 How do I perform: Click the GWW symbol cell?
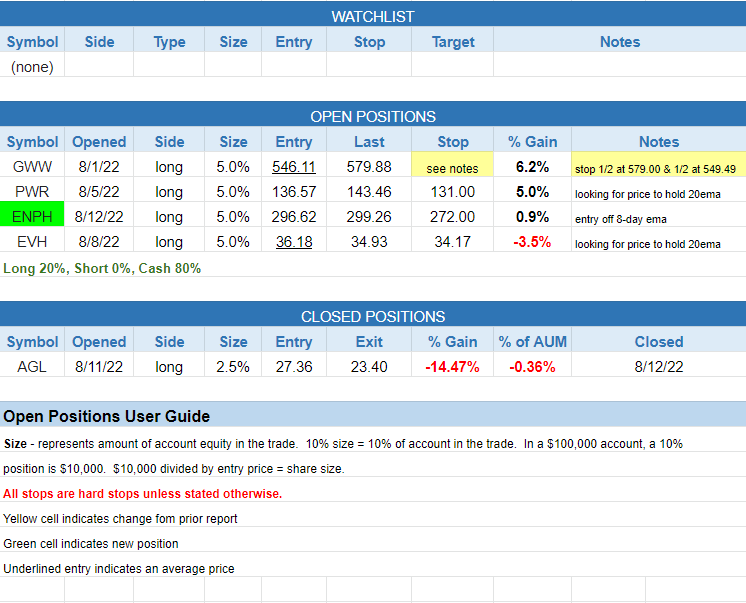tap(32, 167)
